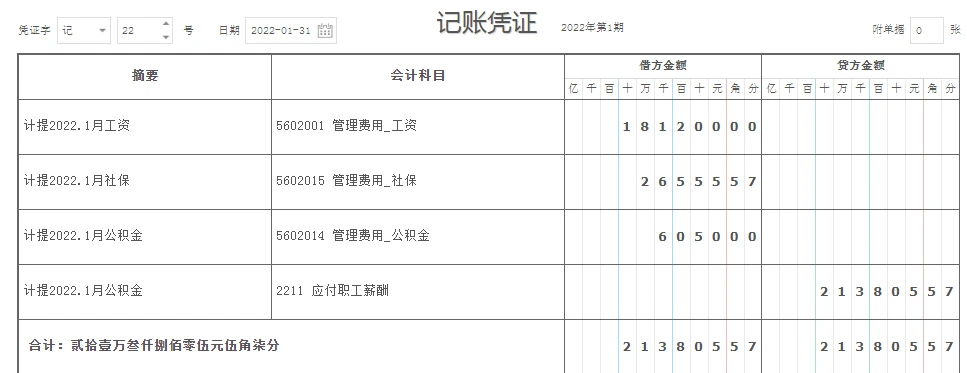
Task: Select 计提2022.1月公积金 summary beside 5602014
Action: click(x=145, y=236)
